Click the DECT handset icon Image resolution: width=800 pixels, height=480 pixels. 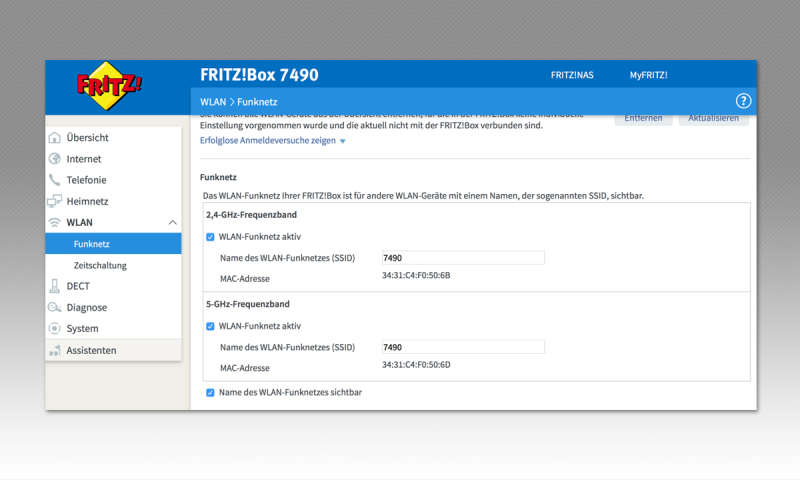[x=55, y=286]
